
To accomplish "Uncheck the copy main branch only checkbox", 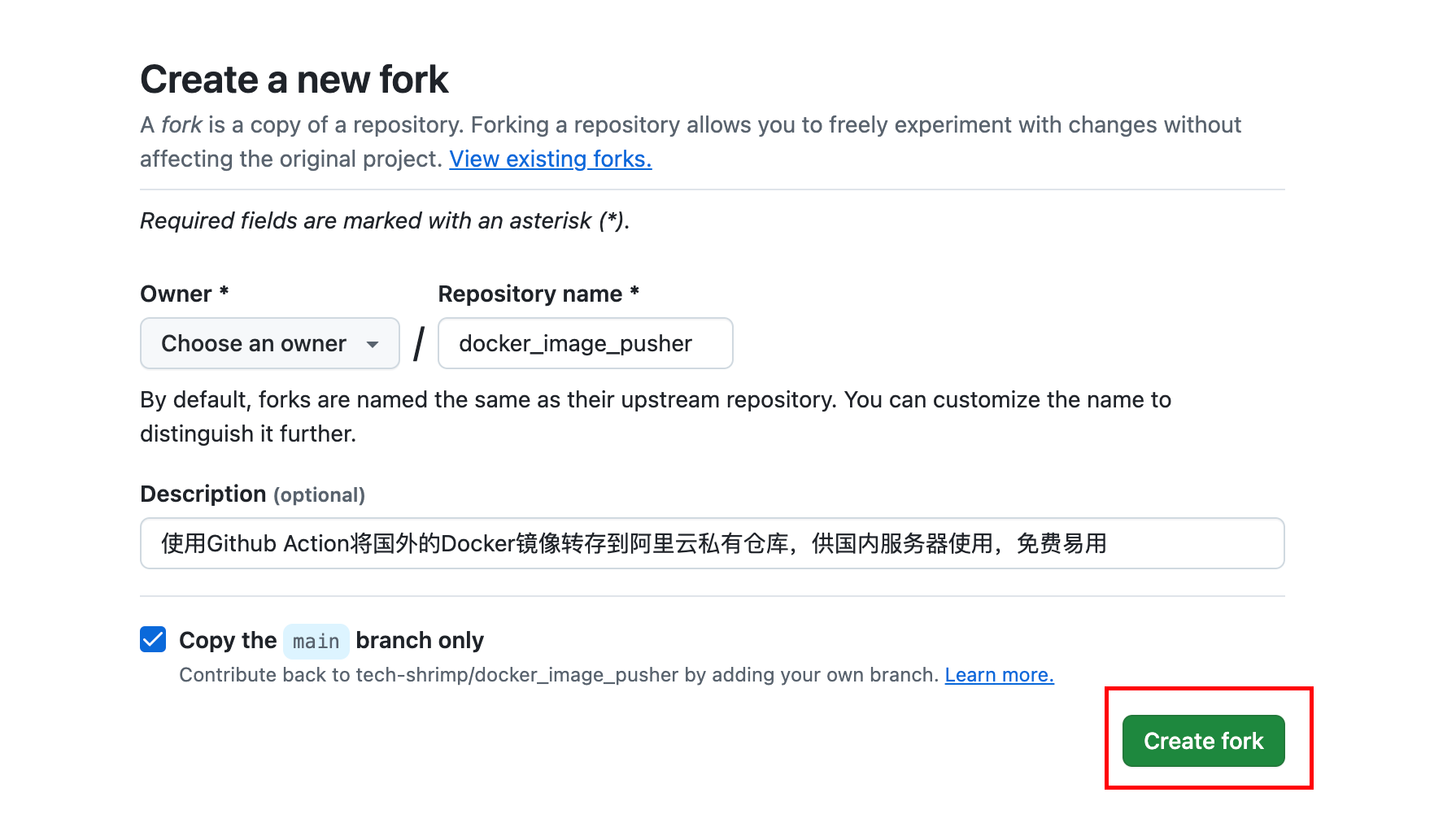I will [153, 639].
